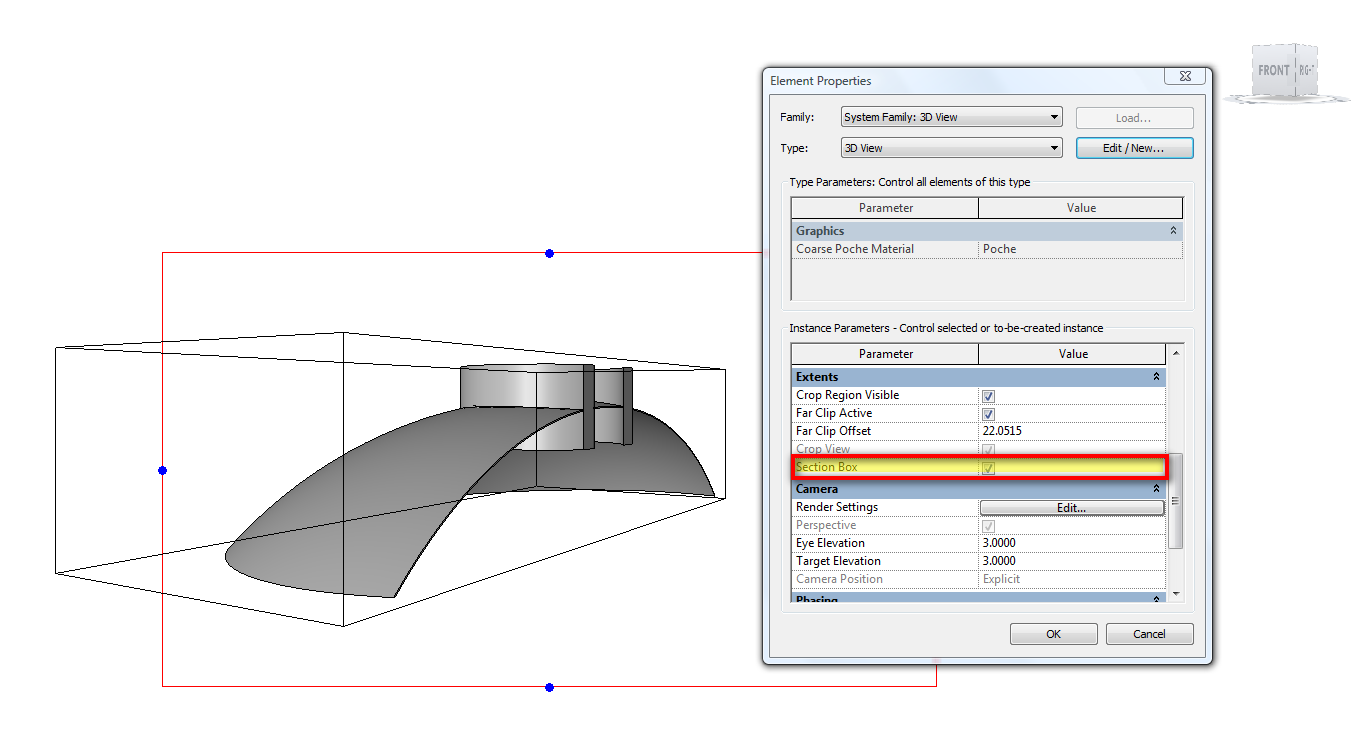
Task: Open the Family dropdown list
Action: click(x=1054, y=118)
